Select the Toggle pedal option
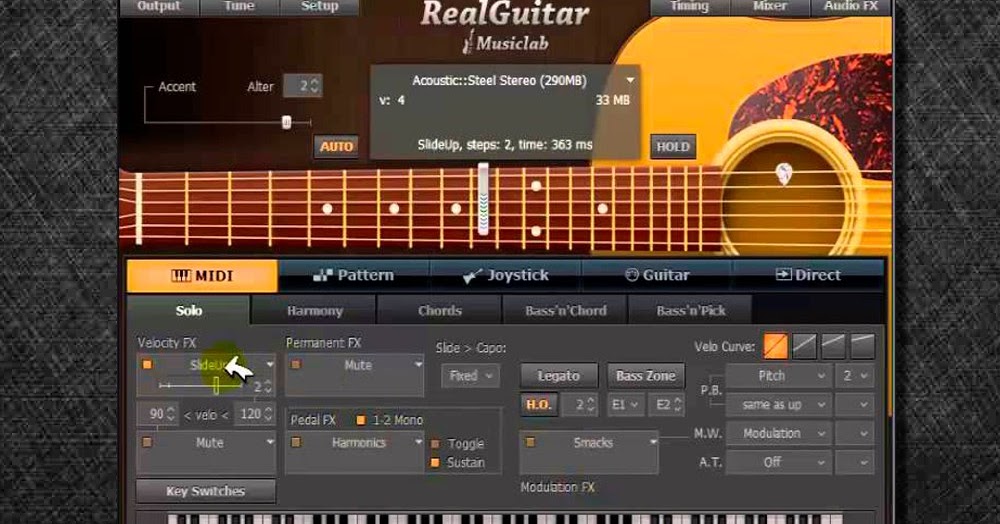This screenshot has width=1000, height=524. click(x=436, y=444)
